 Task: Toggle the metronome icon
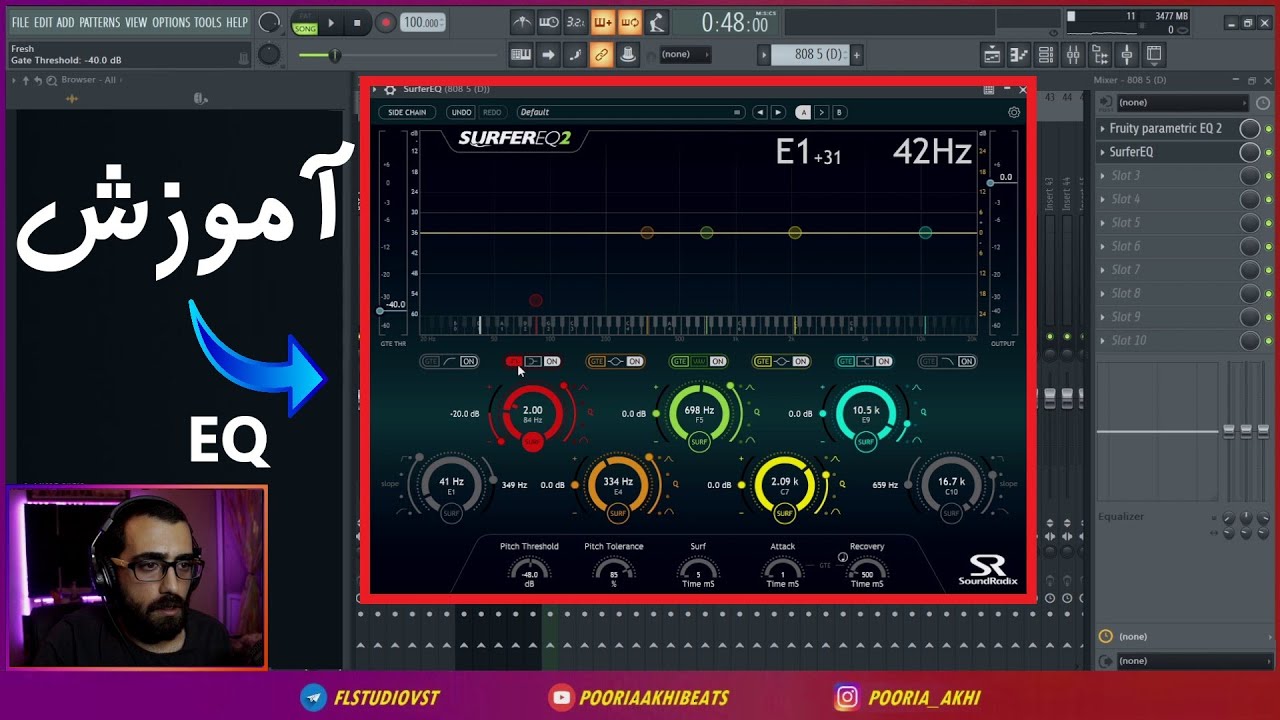click(522, 22)
